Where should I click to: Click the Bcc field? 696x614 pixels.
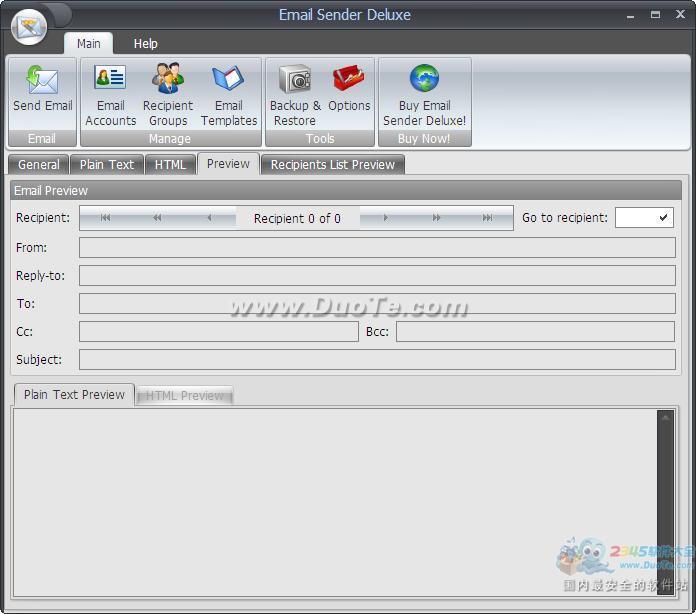click(x=535, y=332)
